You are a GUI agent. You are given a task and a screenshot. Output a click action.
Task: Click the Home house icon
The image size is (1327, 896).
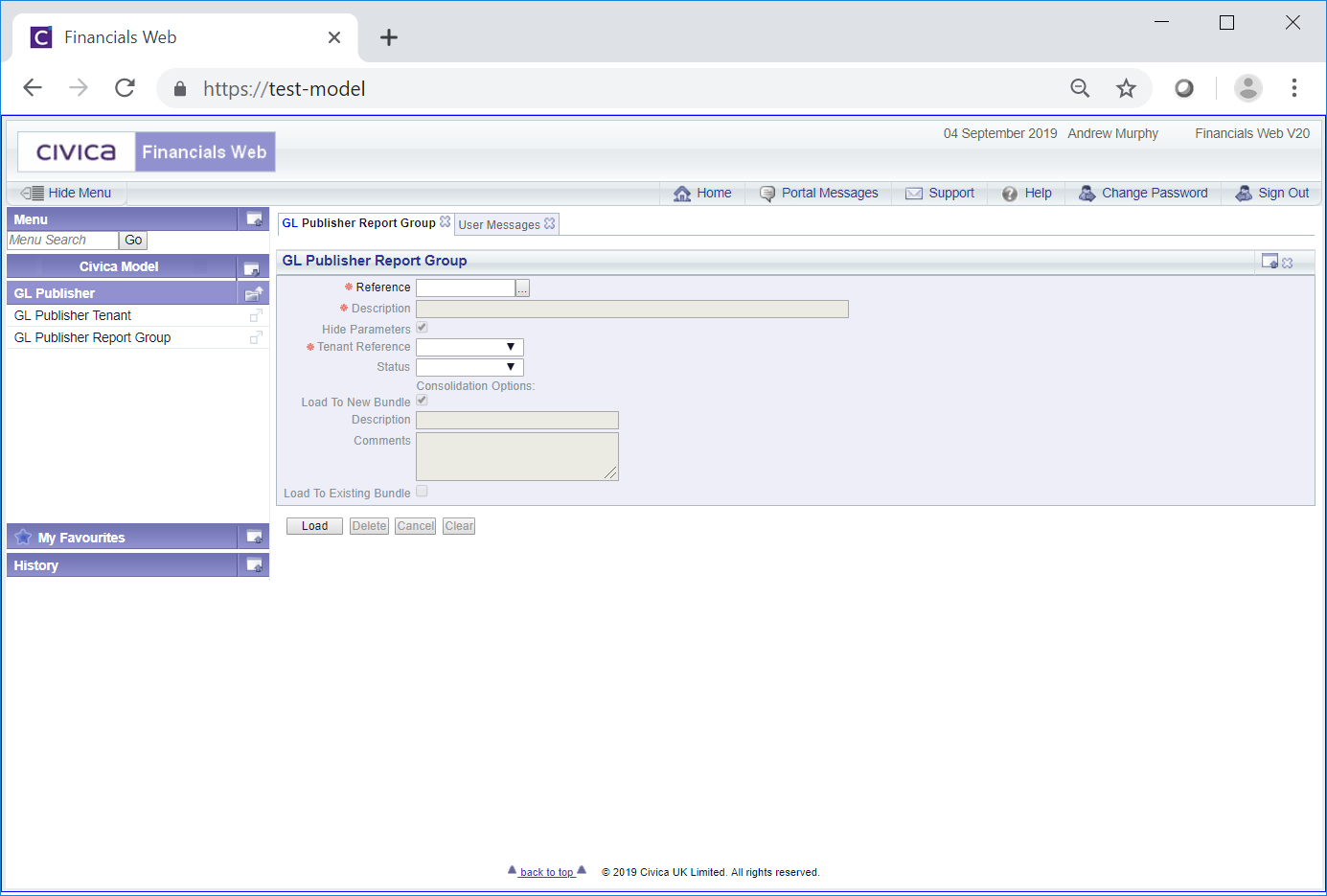click(x=682, y=194)
